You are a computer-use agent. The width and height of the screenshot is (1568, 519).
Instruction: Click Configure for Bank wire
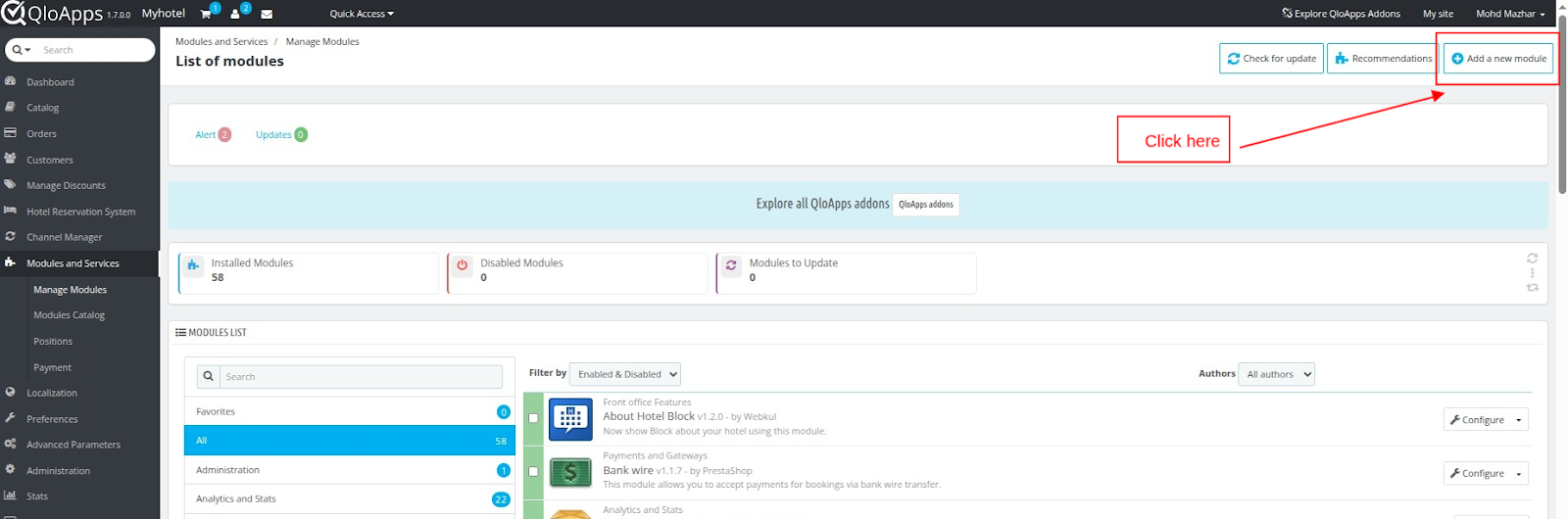[1477, 474]
